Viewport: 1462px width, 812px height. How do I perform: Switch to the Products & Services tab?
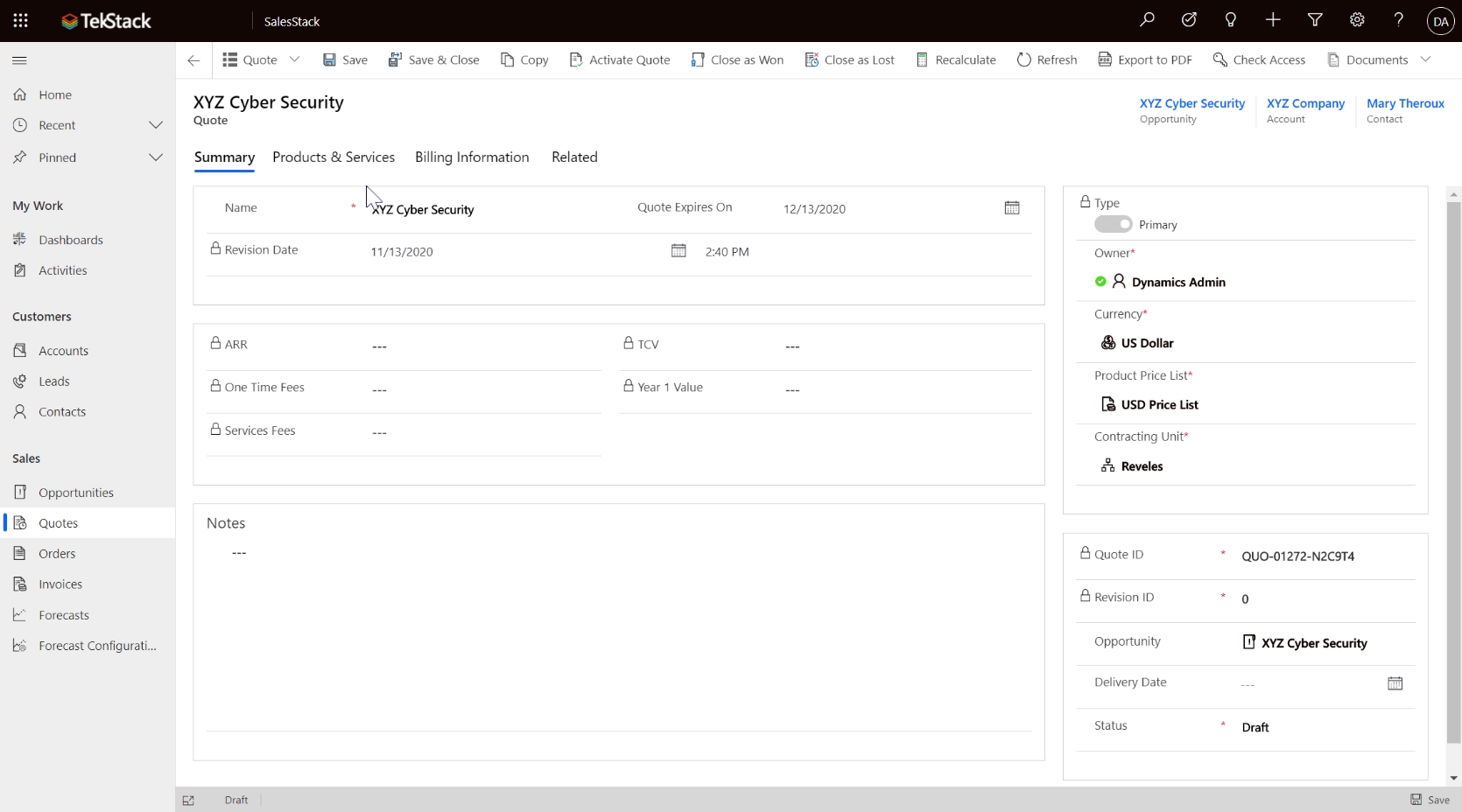[x=334, y=157]
